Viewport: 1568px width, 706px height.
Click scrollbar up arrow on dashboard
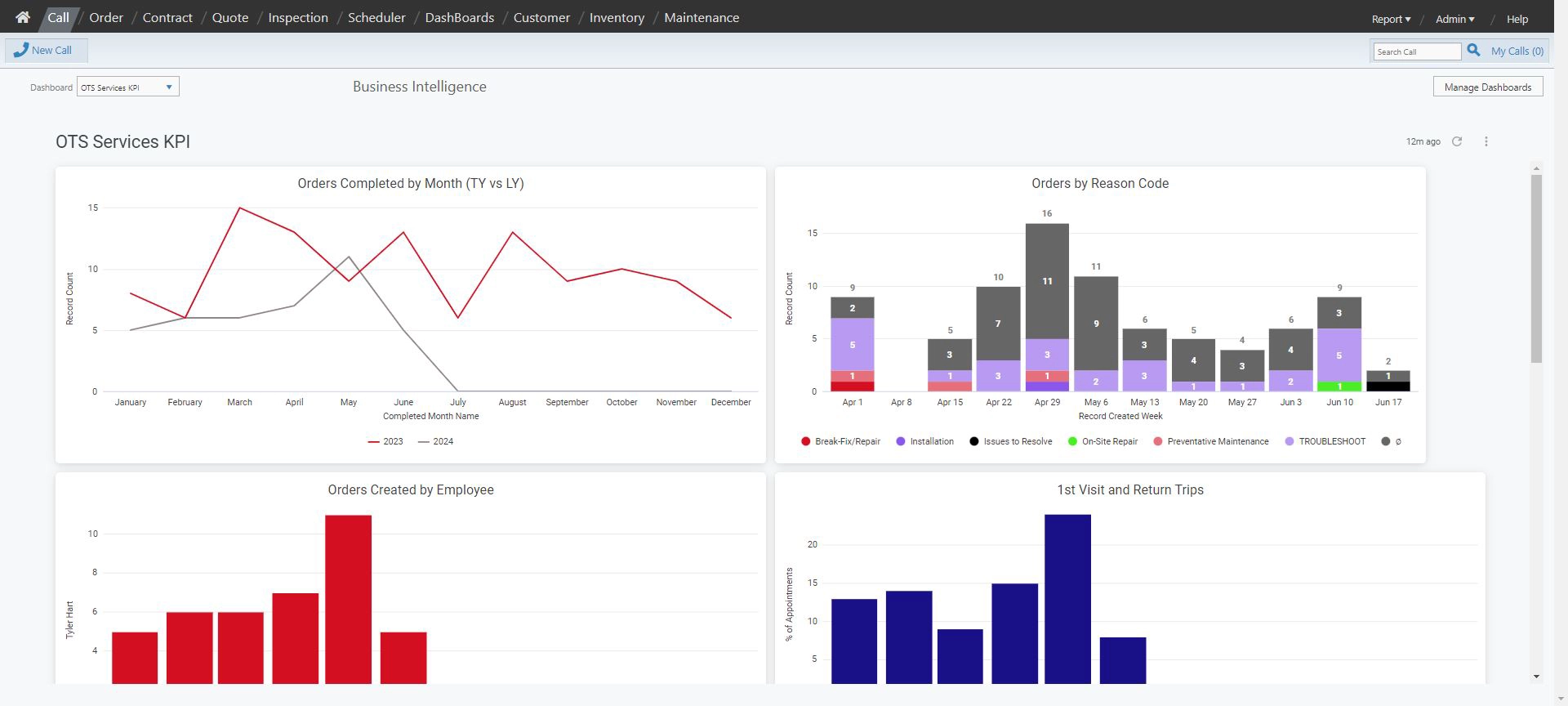[1536, 168]
